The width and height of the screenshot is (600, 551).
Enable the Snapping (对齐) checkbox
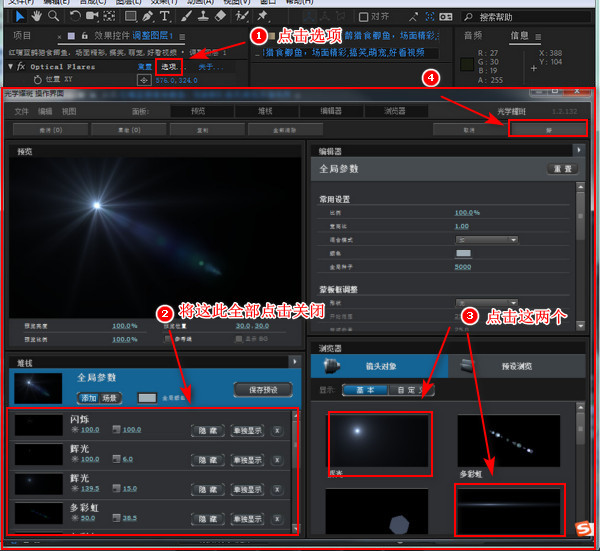[x=363, y=17]
